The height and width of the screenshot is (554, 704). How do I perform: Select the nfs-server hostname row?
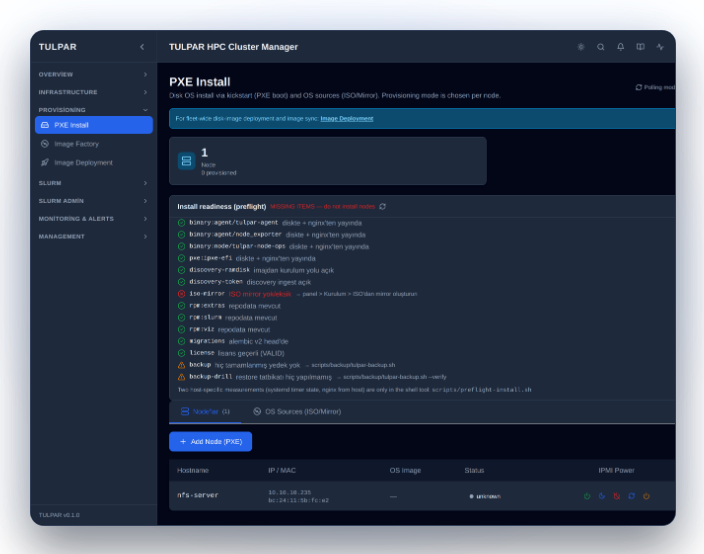(422, 496)
